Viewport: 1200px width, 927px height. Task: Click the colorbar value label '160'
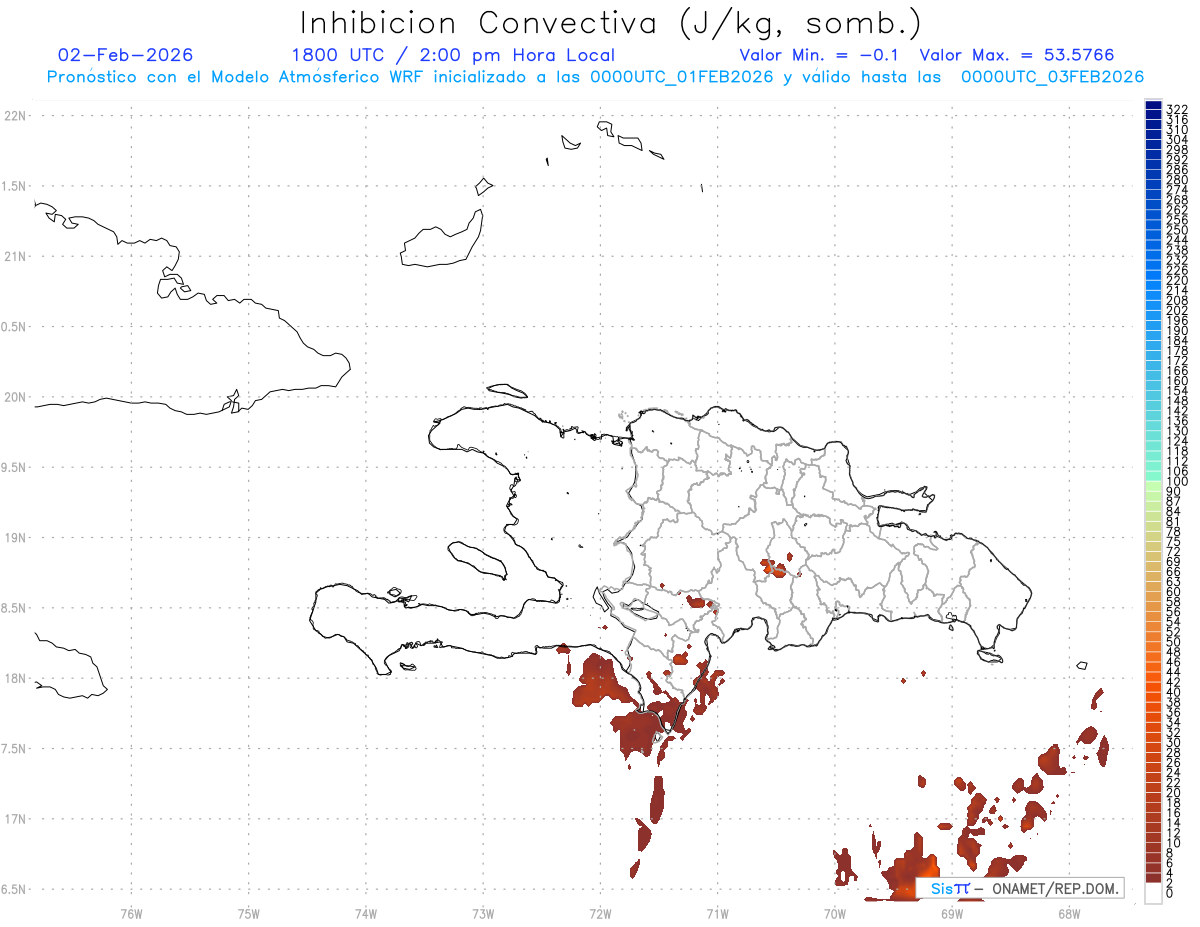pyautogui.click(x=1177, y=381)
